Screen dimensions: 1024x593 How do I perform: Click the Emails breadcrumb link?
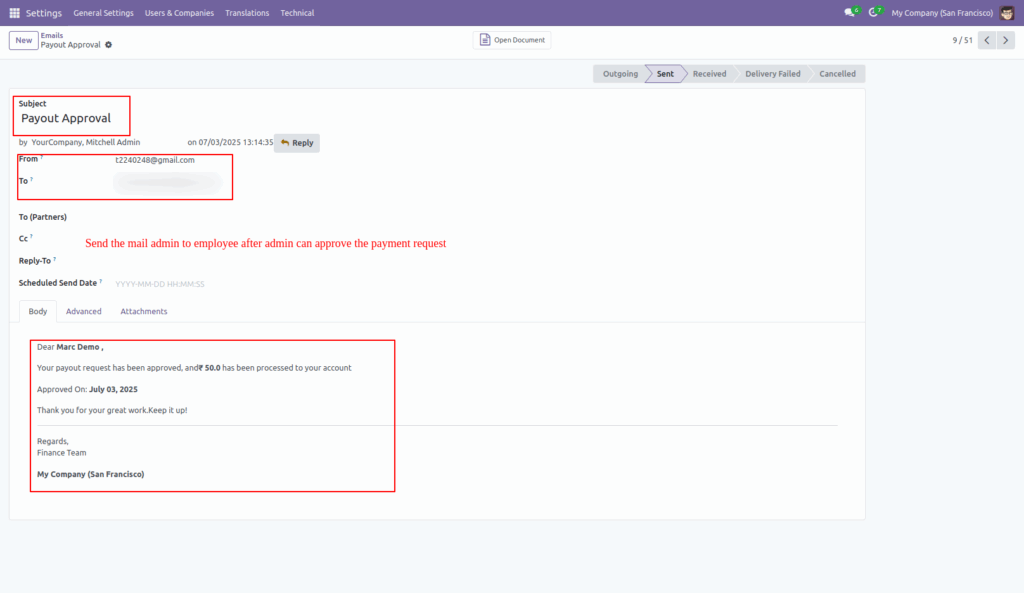pos(51,34)
